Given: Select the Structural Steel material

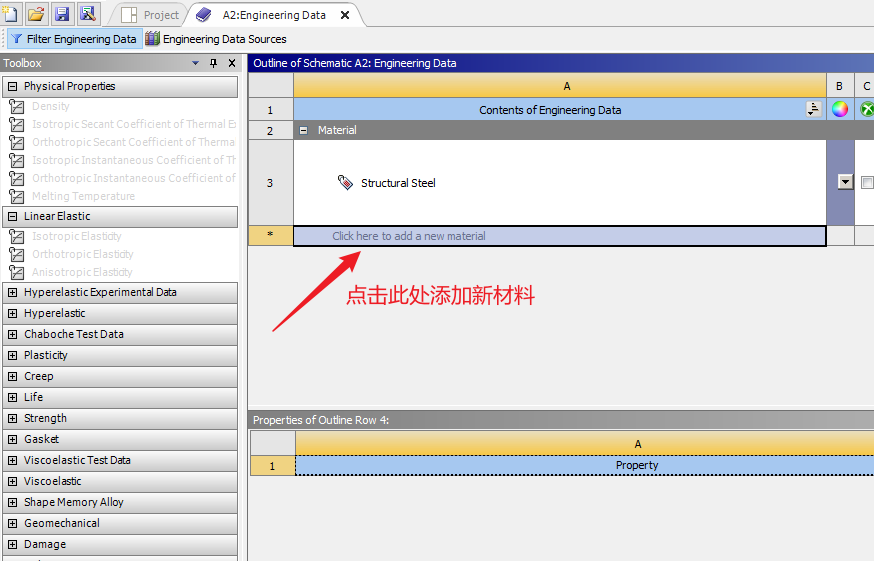Looking at the screenshot, I should pos(398,183).
